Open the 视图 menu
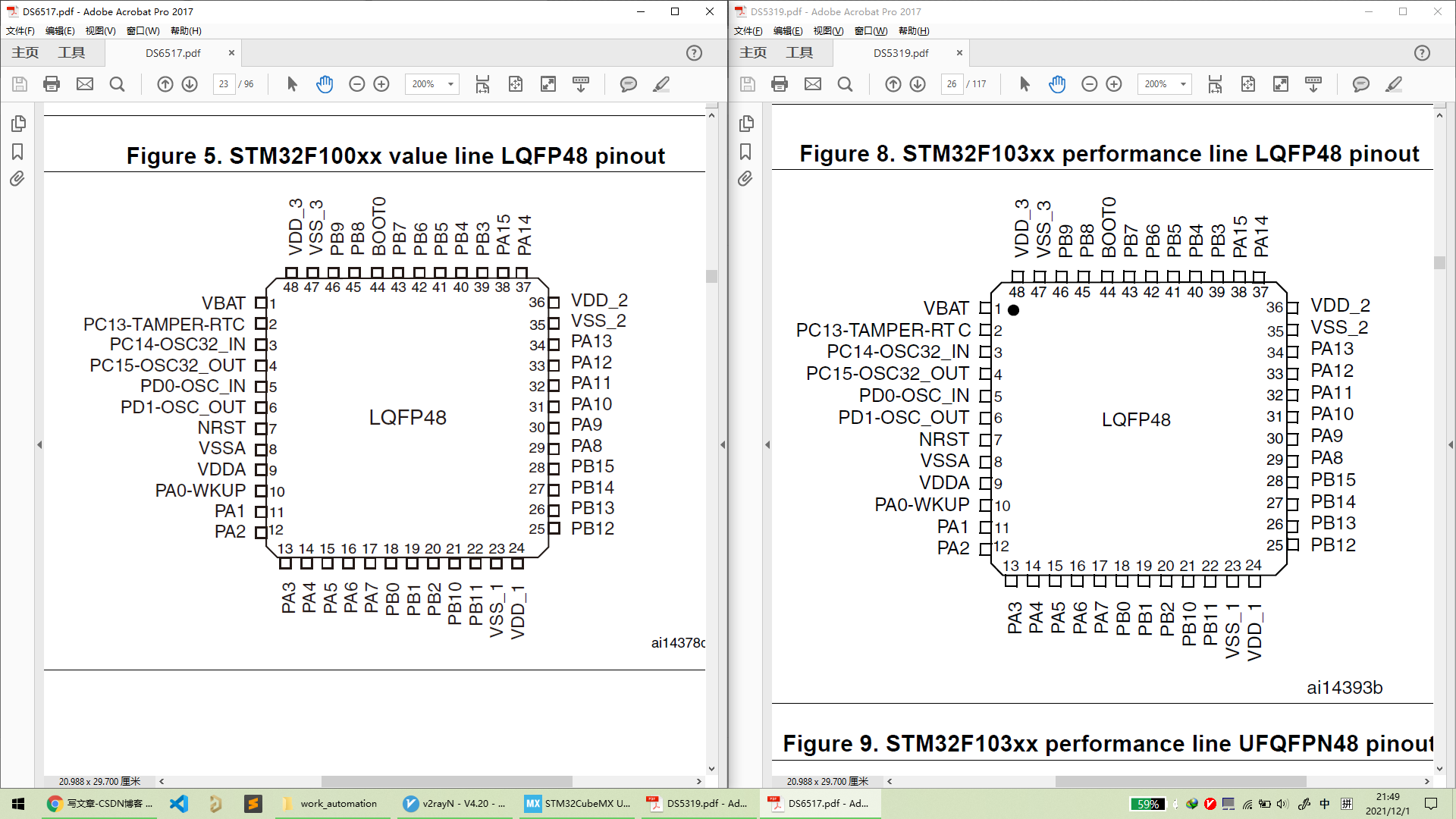The image size is (1456, 819). pos(99,31)
